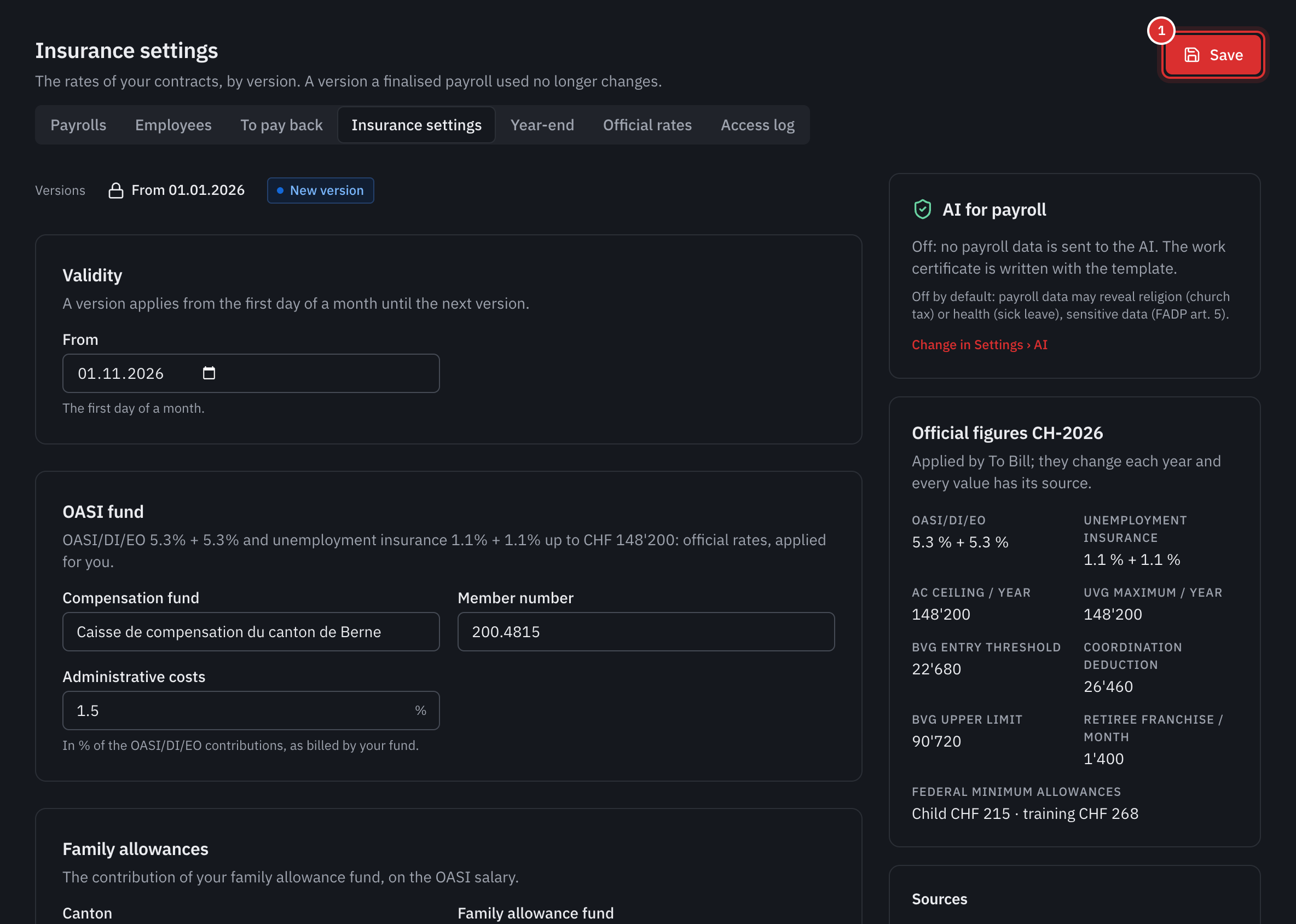1296x924 pixels.
Task: Select the BVG entry threshold value 22'680
Action: click(936, 669)
